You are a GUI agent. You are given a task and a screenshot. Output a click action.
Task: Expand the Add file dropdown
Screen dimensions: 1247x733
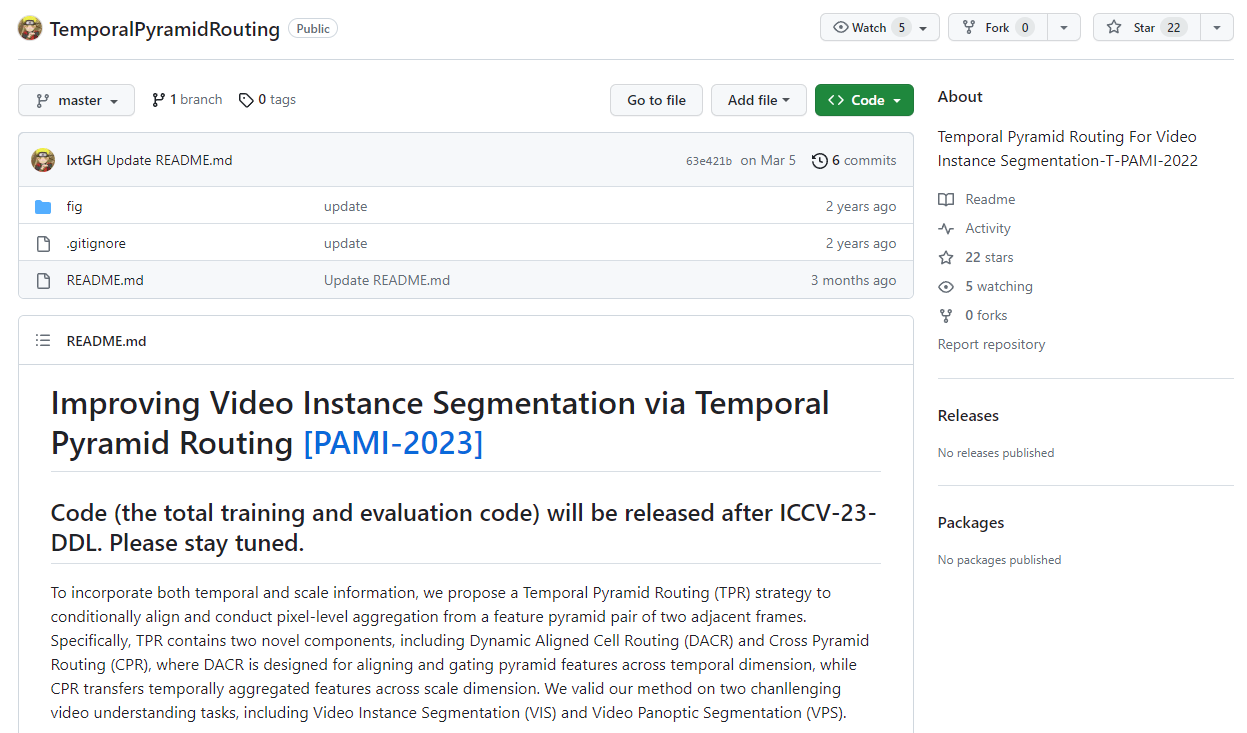click(x=758, y=100)
